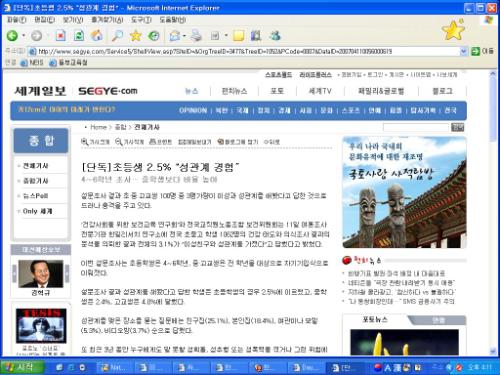
Task: Click the Home breadcrumb link
Action: [x=98, y=127]
